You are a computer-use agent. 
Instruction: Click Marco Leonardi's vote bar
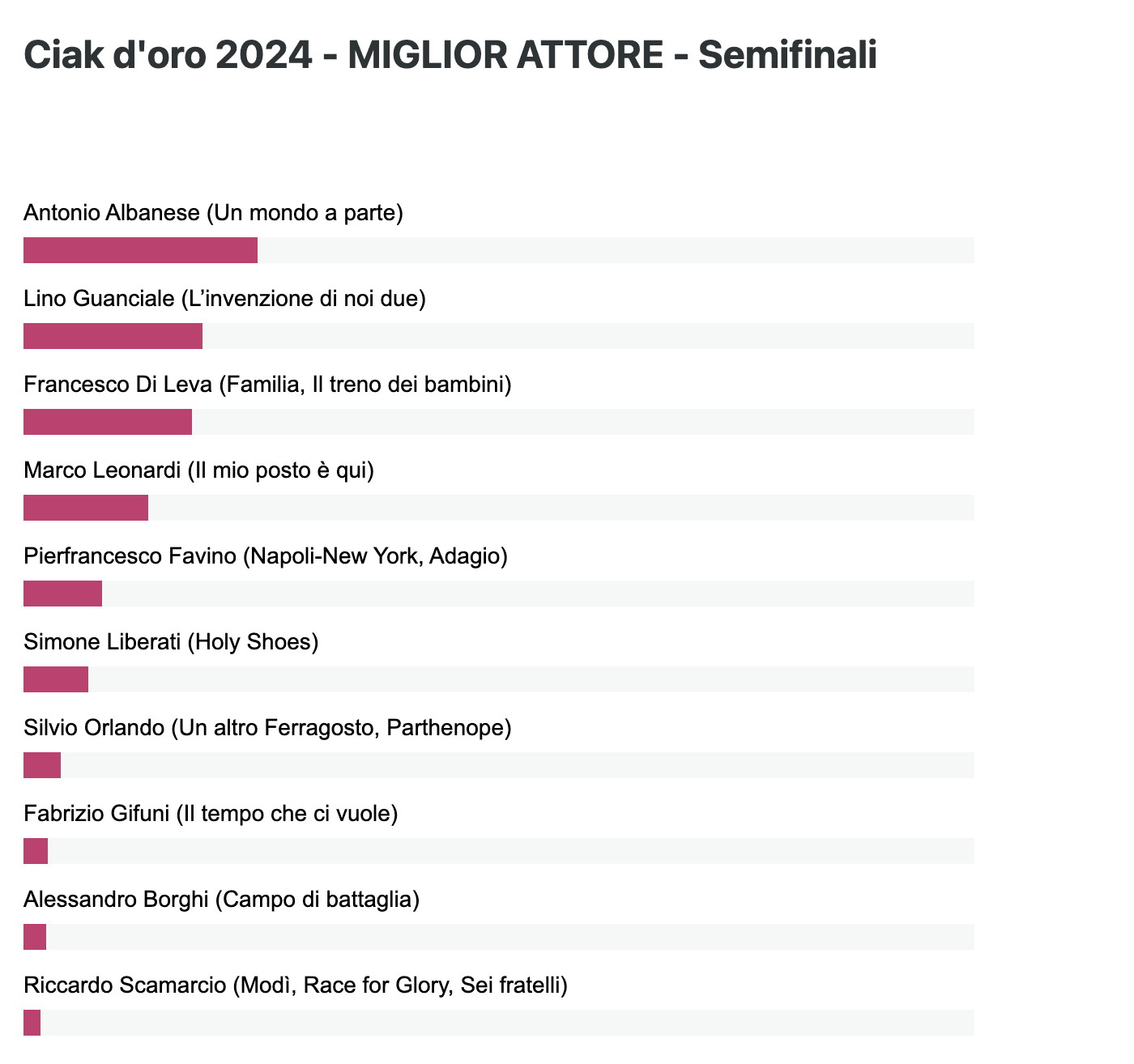click(x=499, y=508)
